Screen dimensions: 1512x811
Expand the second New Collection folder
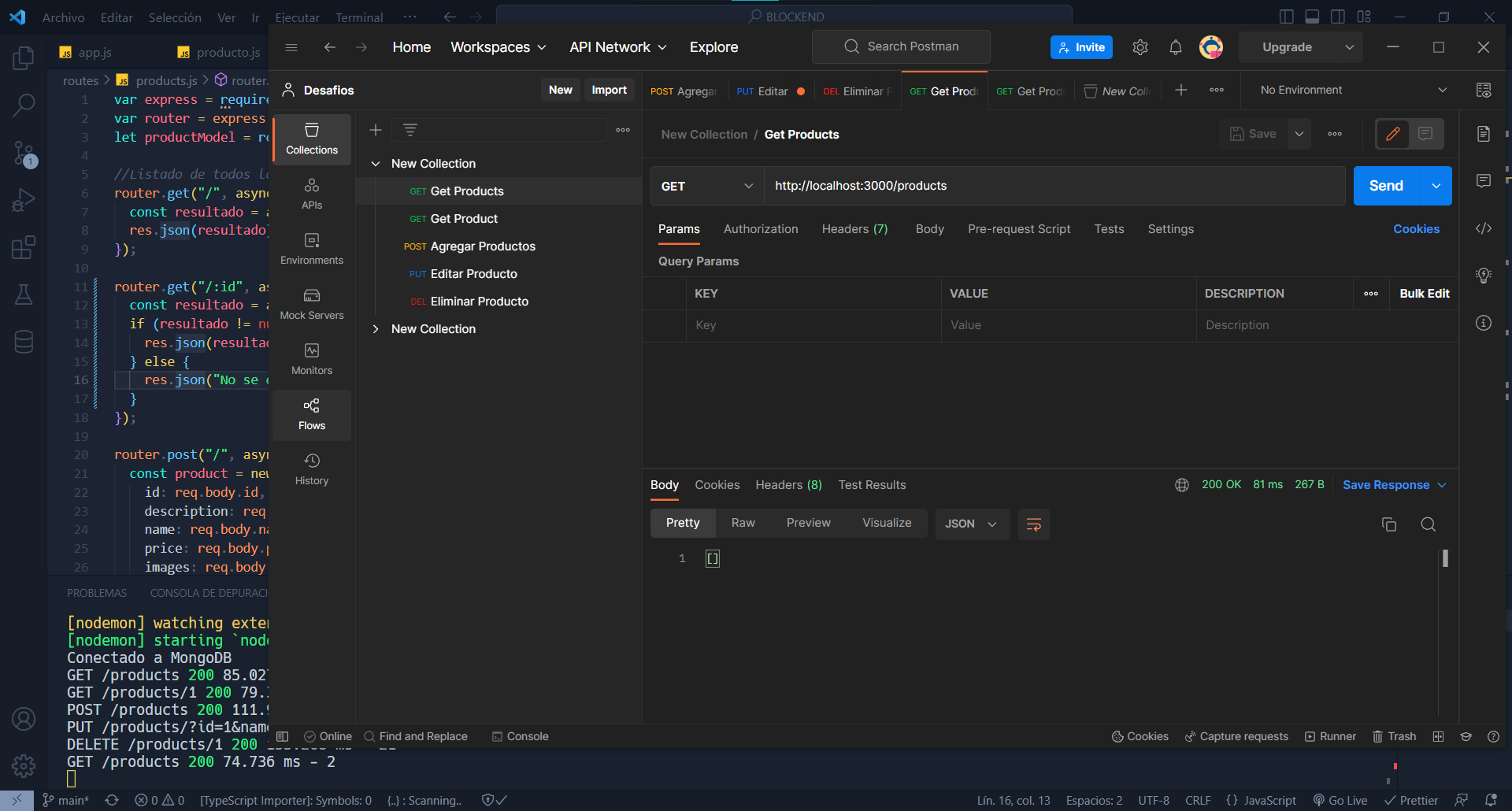tap(376, 329)
